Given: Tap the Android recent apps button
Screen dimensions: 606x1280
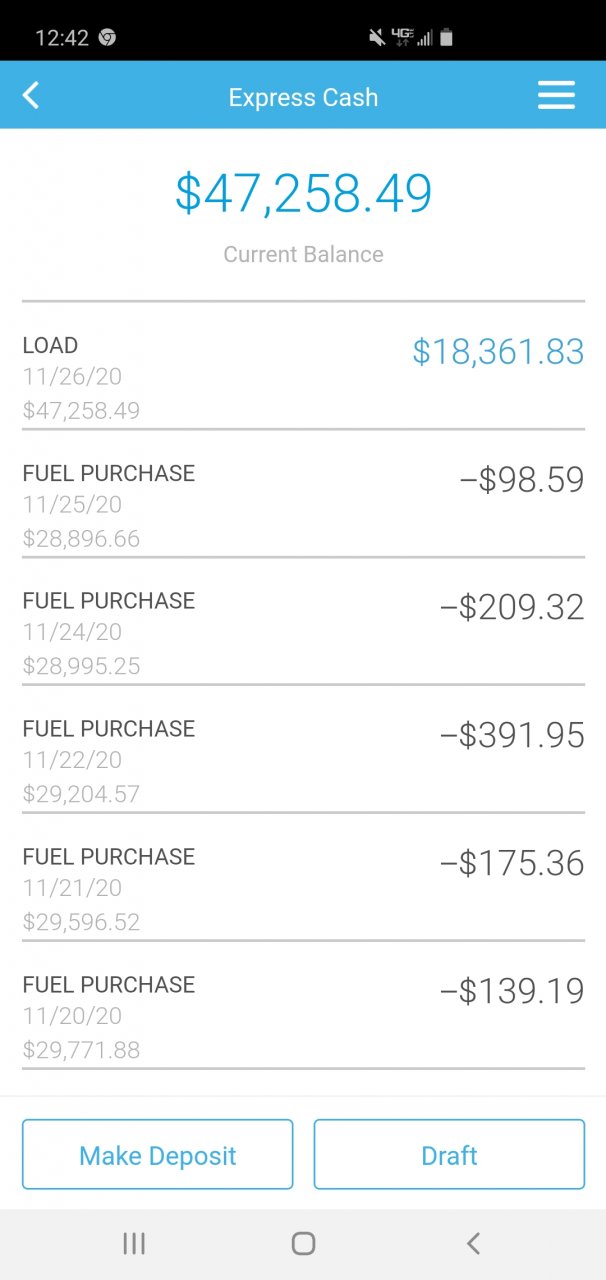Looking at the screenshot, I should 133,1243.
